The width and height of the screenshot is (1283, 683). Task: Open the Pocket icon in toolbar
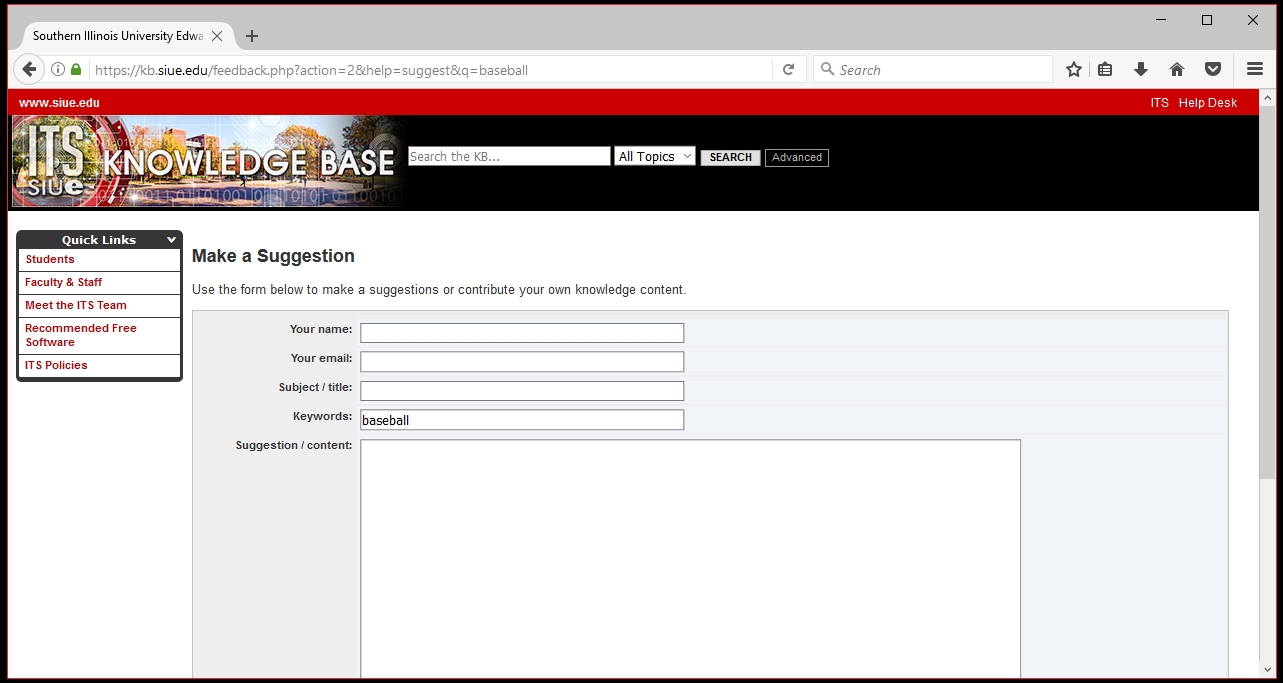(x=1213, y=70)
